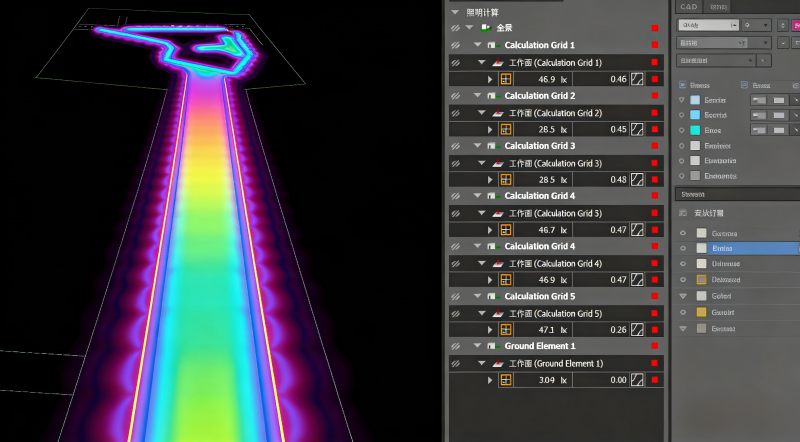The height and width of the screenshot is (442, 800).
Task: Click the graph icon beside 0.26 value
Action: tap(636, 329)
